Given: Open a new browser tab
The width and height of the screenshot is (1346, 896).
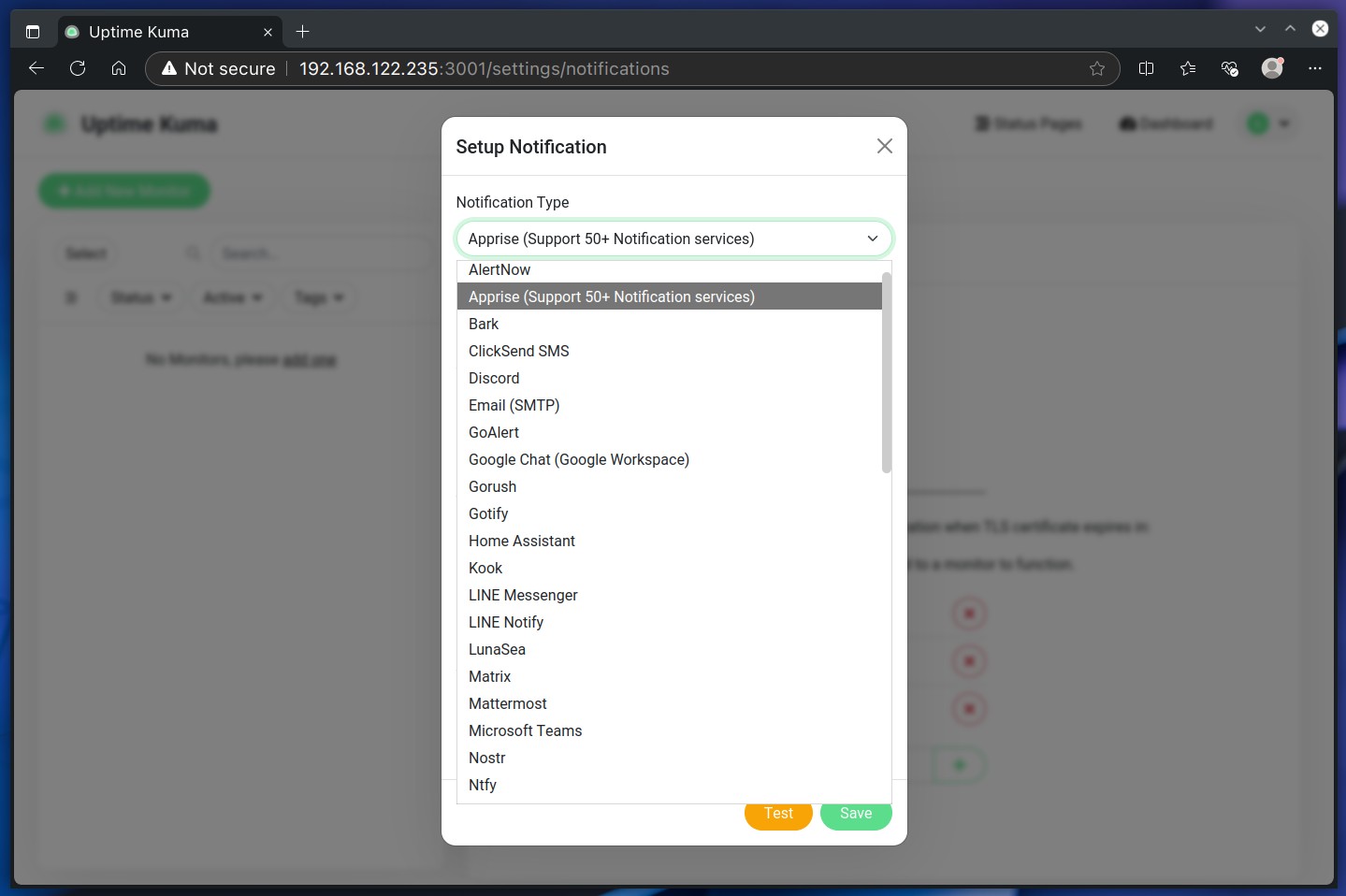Looking at the screenshot, I should [x=302, y=32].
